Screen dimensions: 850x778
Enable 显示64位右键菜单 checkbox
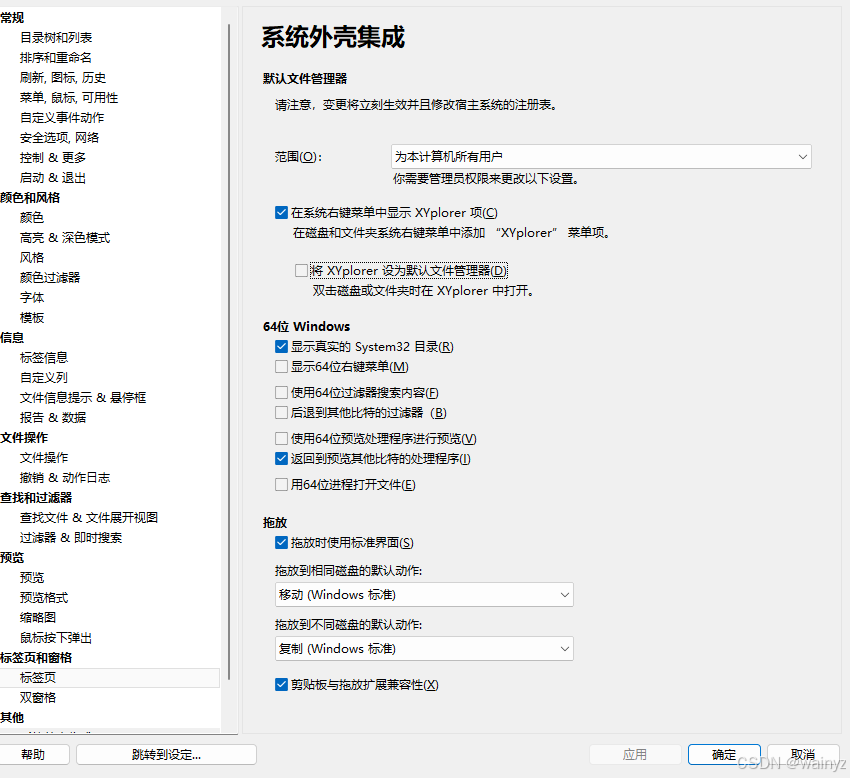tap(281, 367)
